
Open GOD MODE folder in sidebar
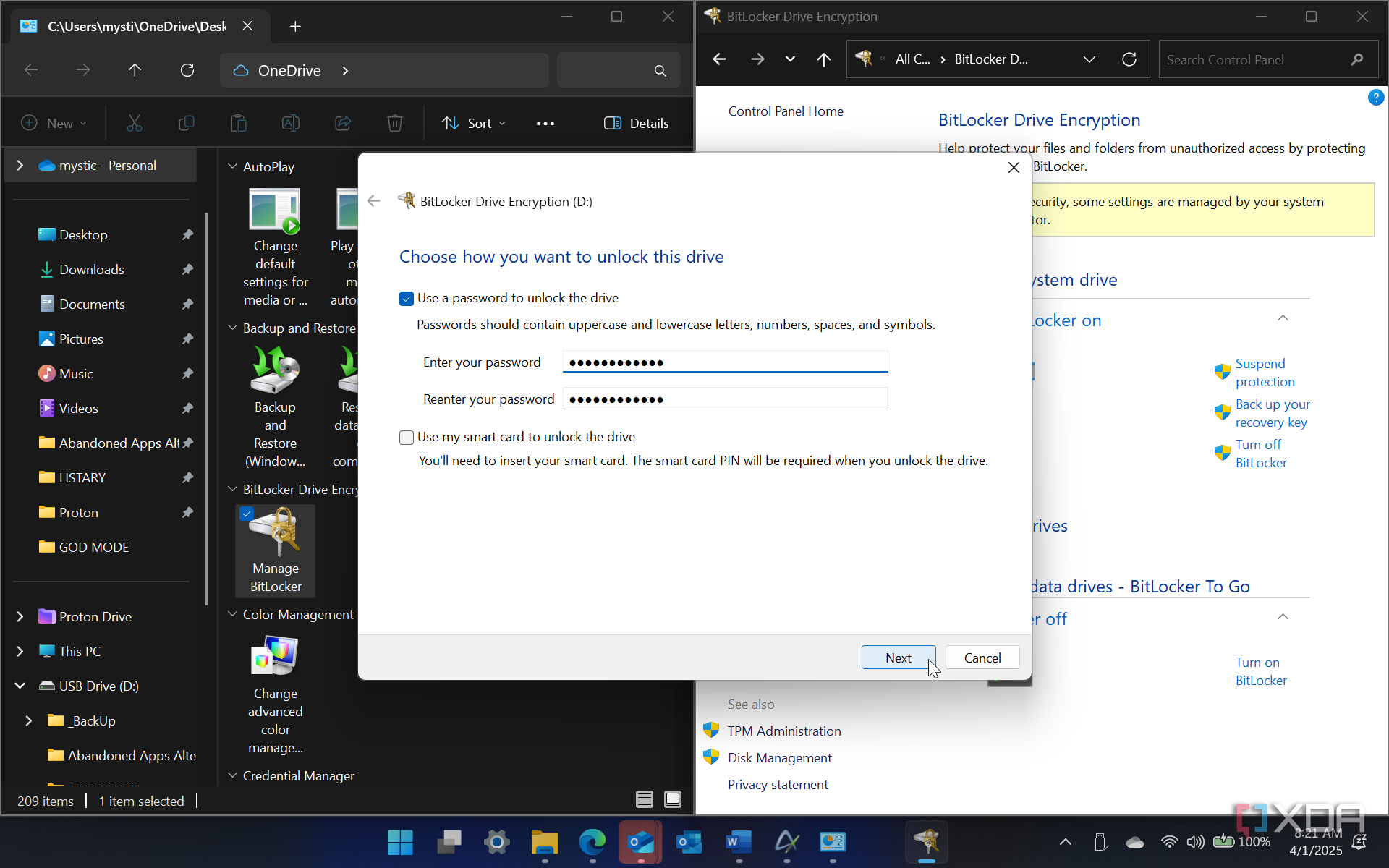(x=94, y=548)
